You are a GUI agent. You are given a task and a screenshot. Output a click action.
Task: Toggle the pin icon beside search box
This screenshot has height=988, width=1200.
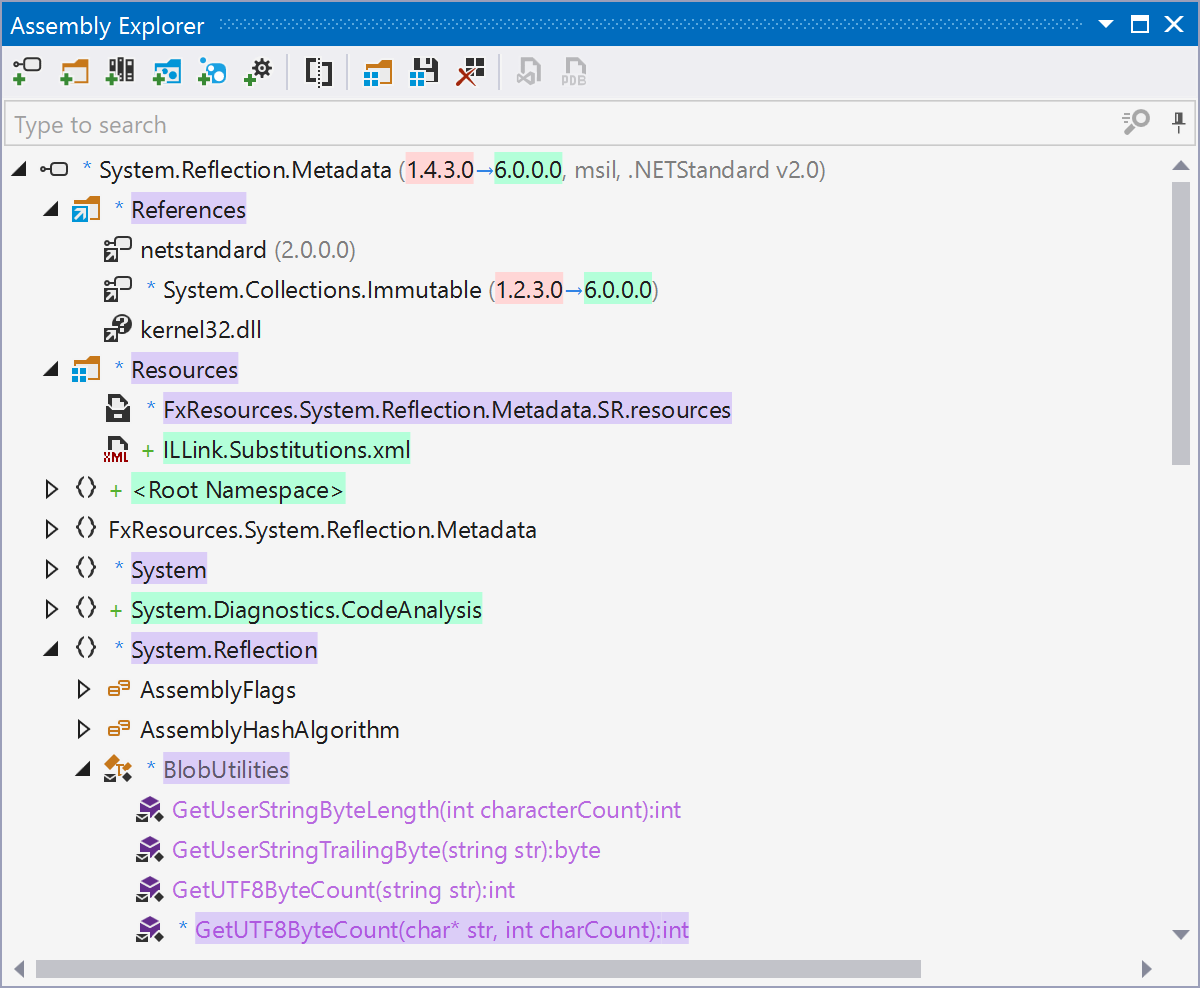(x=1179, y=123)
